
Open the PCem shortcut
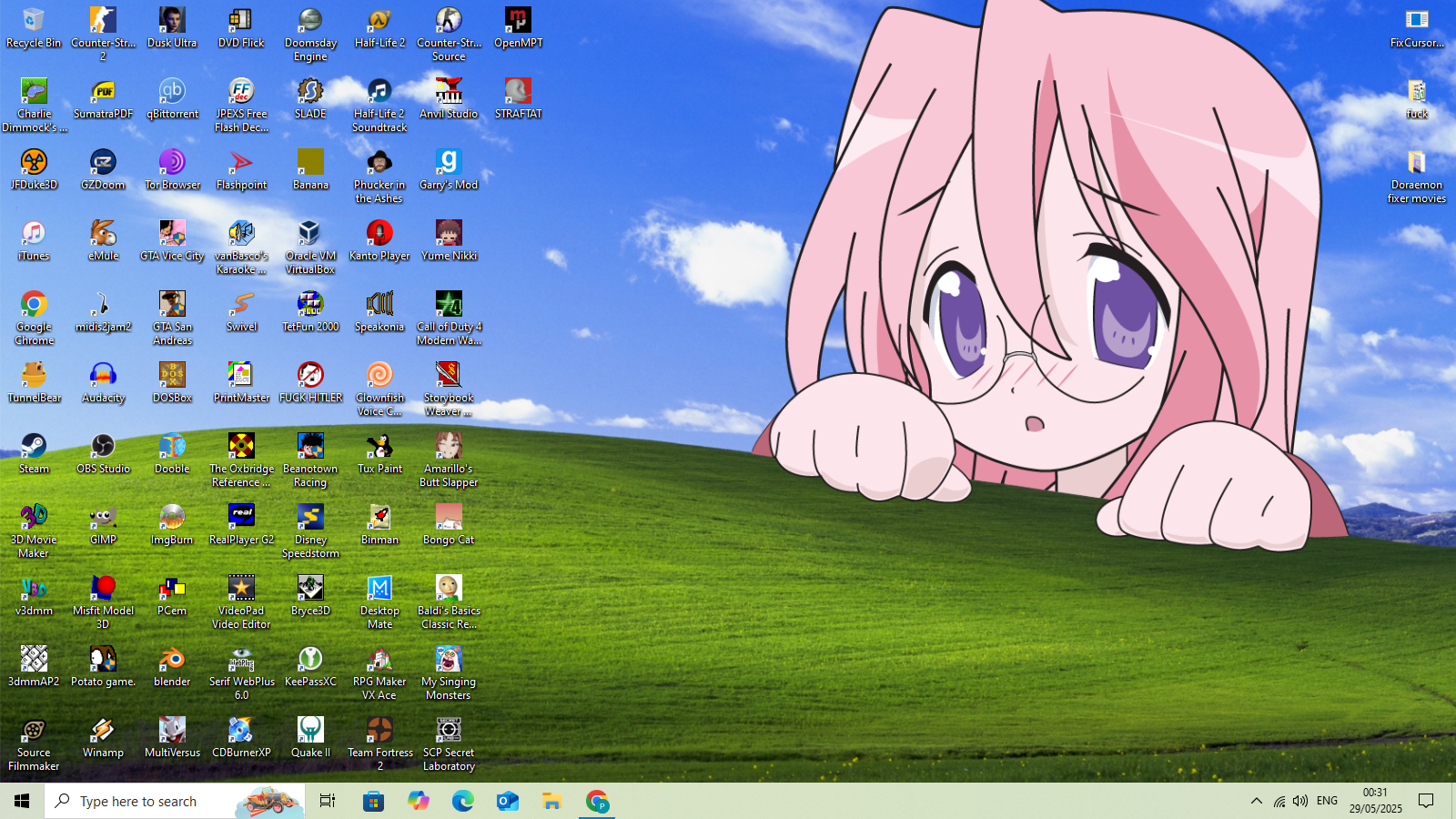(172, 596)
